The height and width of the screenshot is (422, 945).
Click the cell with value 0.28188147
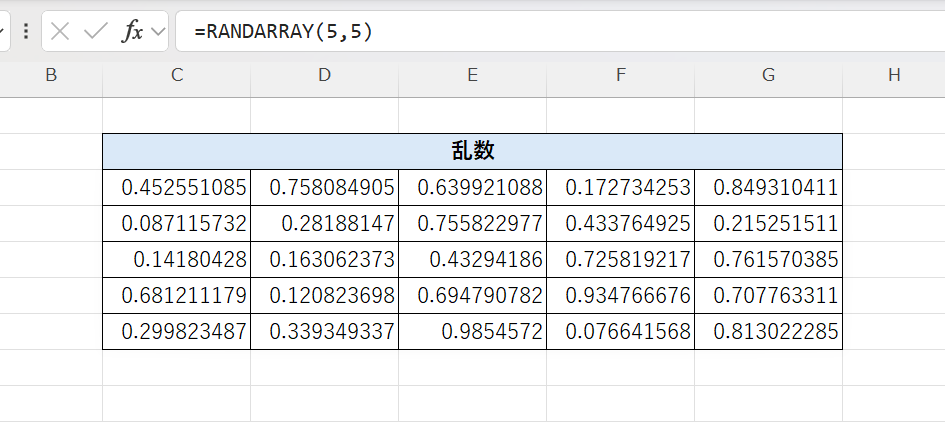324,223
